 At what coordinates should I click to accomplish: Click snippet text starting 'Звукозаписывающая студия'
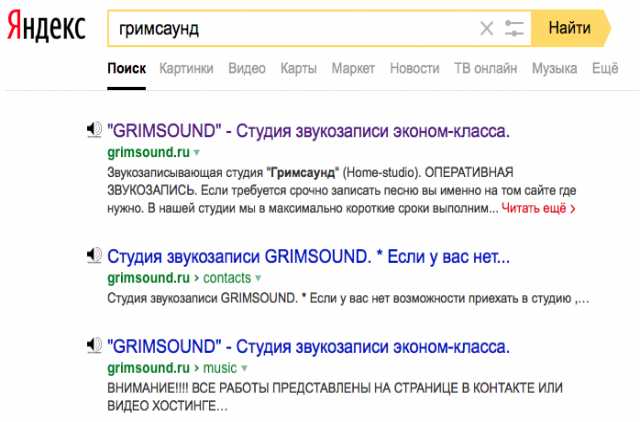click(342, 191)
